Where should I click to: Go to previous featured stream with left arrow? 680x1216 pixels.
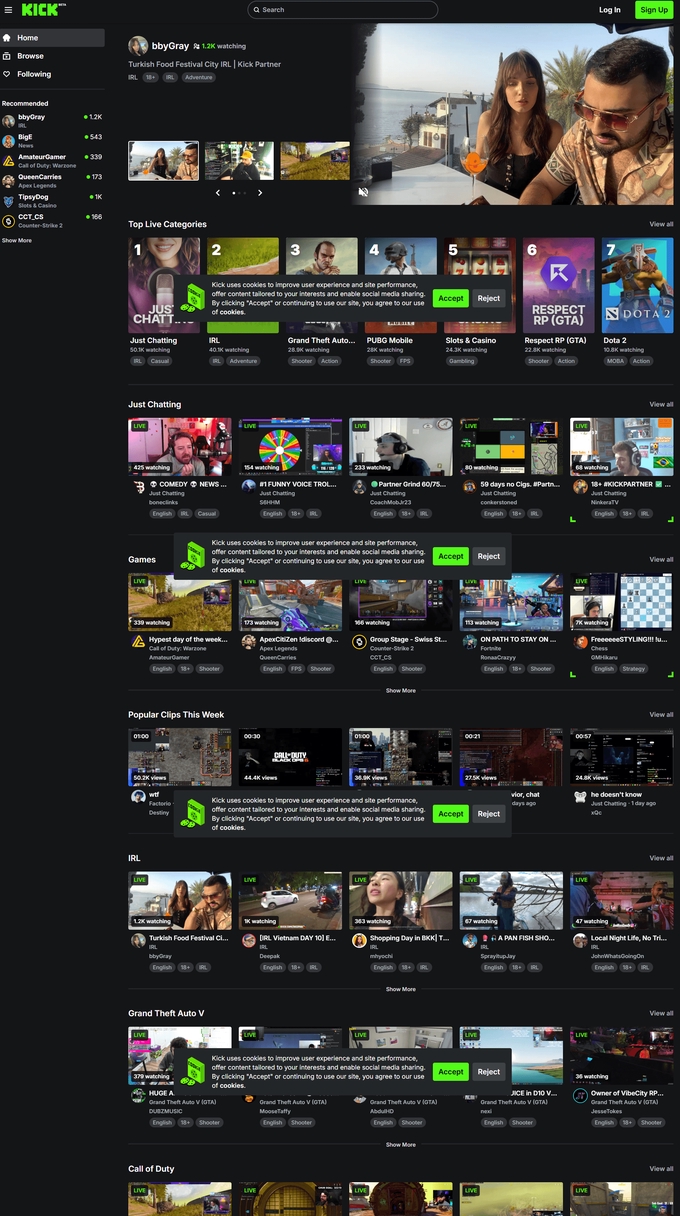218,193
